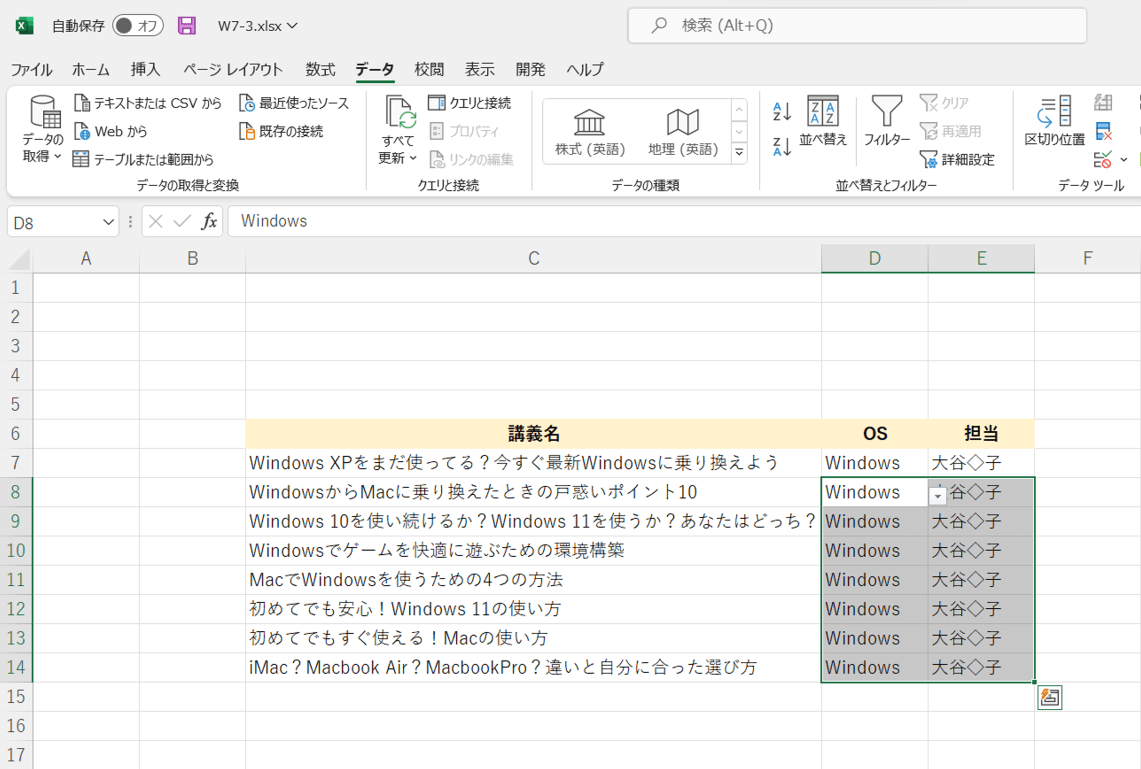The image size is (1141, 769).
Task: Click テキストまたは CSV から button
Action: click(x=148, y=103)
